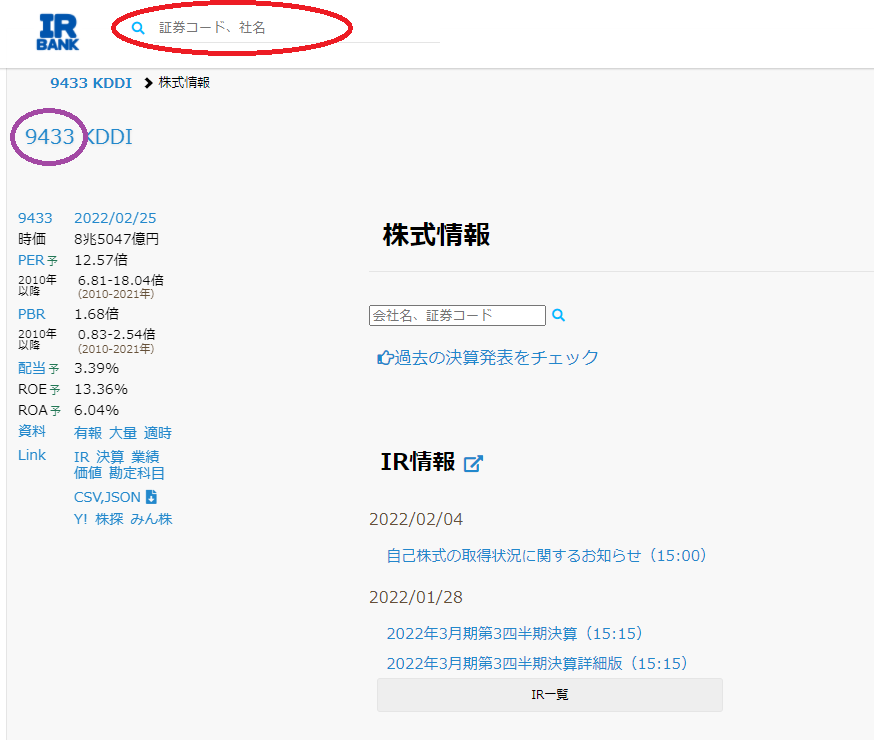The width and height of the screenshot is (874, 740).
Task: Open 自己株式の取得状況に関するお知らせ link
Action: [547, 556]
